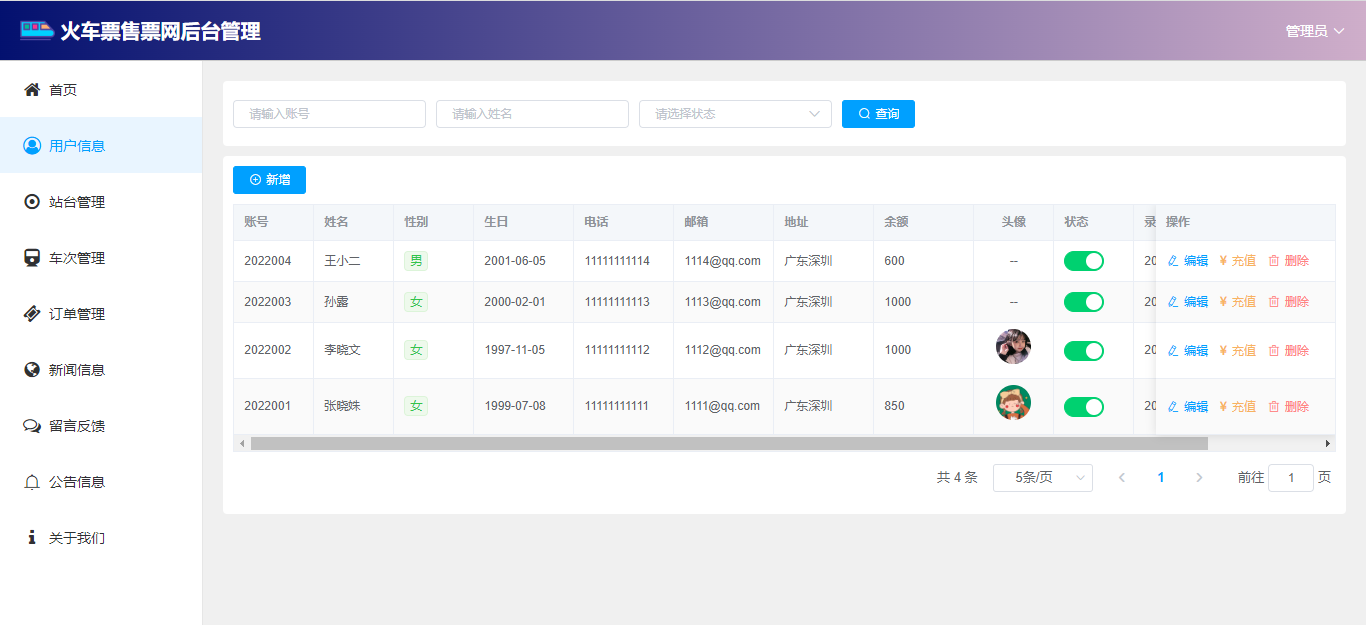Turn off status switch for 张晓姝
Image resolution: width=1366 pixels, height=625 pixels.
point(1083,407)
